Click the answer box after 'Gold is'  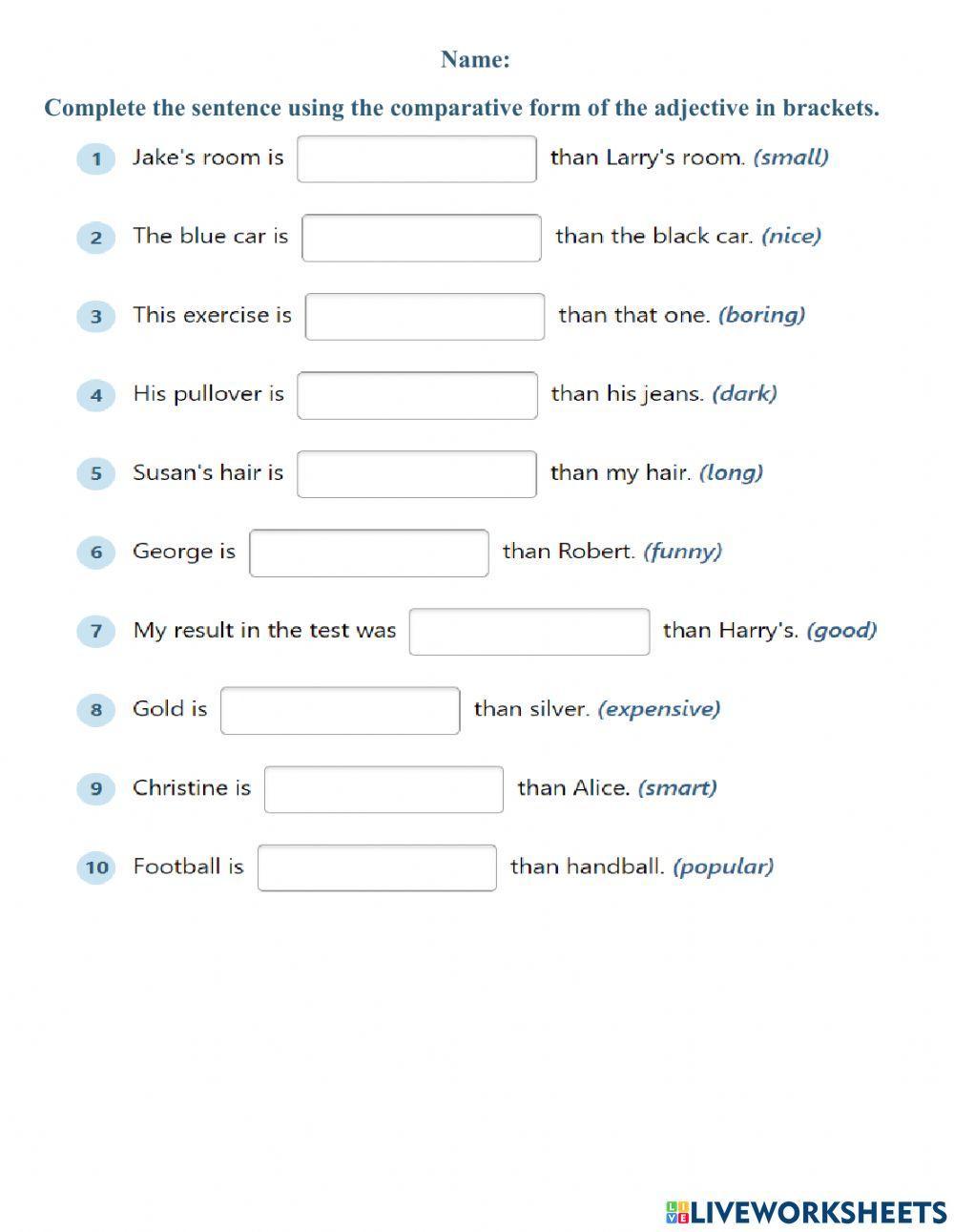pos(340,711)
